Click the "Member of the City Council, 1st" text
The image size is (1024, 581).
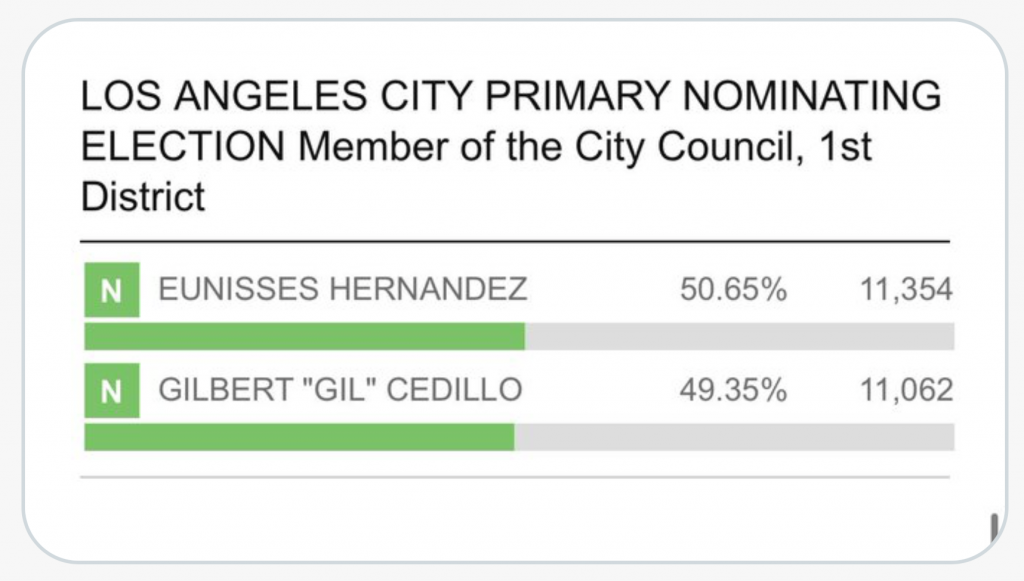pyautogui.click(x=585, y=146)
